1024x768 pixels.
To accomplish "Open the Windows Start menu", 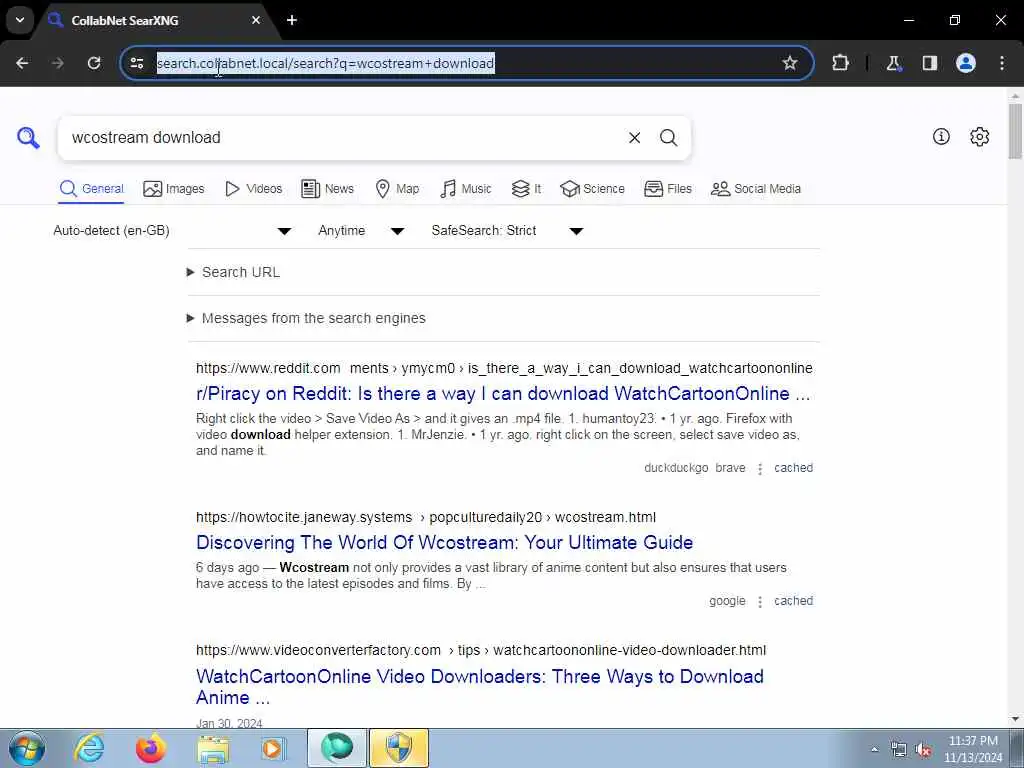I will coord(27,748).
